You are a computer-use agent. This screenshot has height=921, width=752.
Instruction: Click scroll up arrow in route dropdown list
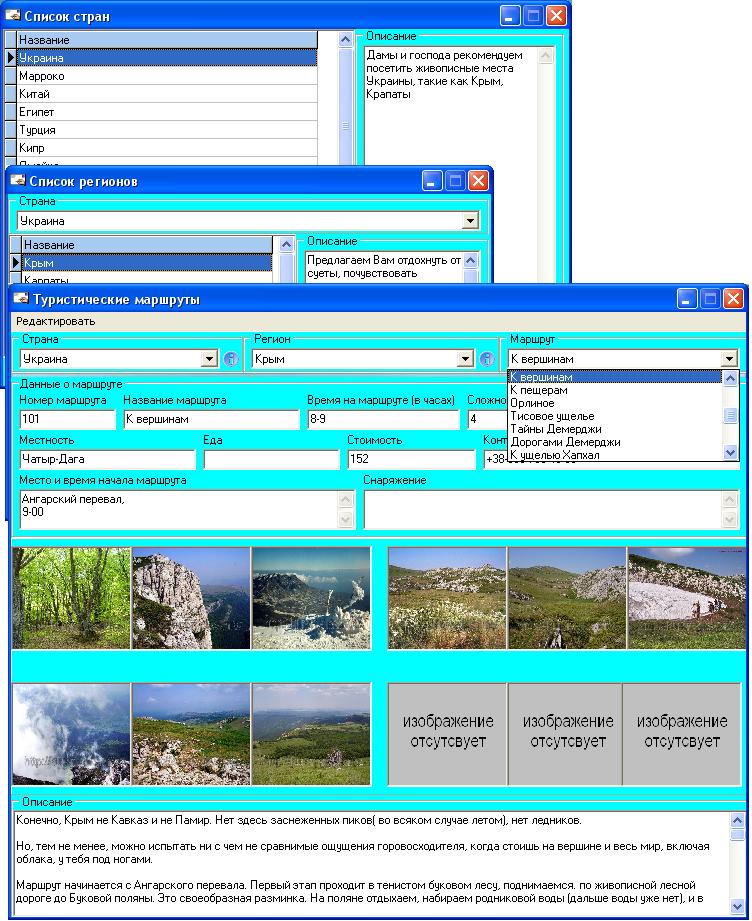(730, 378)
